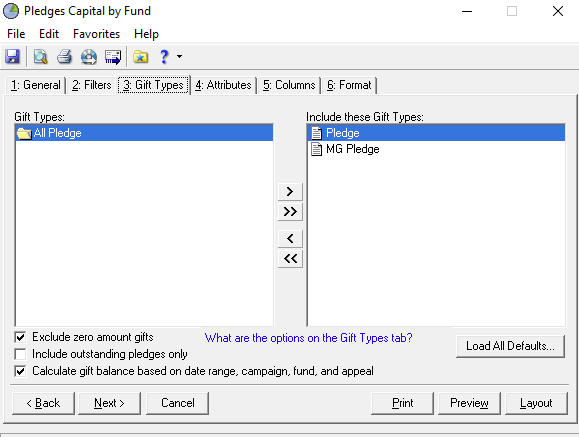Click the Save floppy disk toolbar icon
This screenshot has width=579, height=437.
coord(12,57)
